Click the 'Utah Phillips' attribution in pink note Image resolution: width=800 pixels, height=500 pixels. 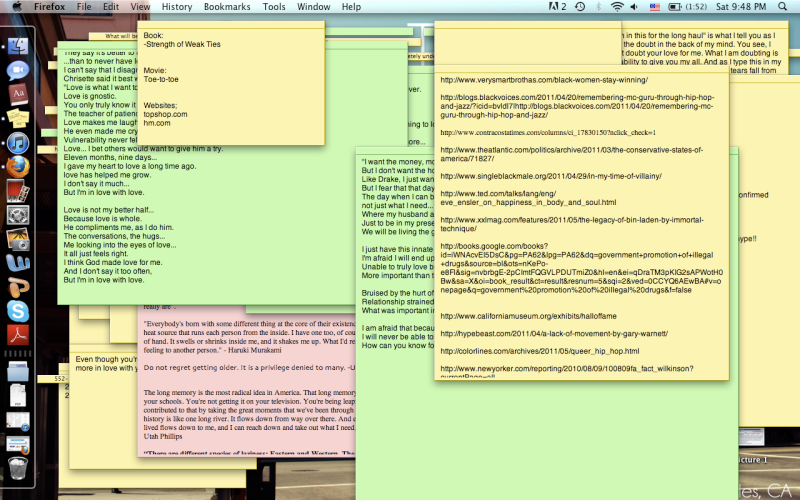pos(163,436)
